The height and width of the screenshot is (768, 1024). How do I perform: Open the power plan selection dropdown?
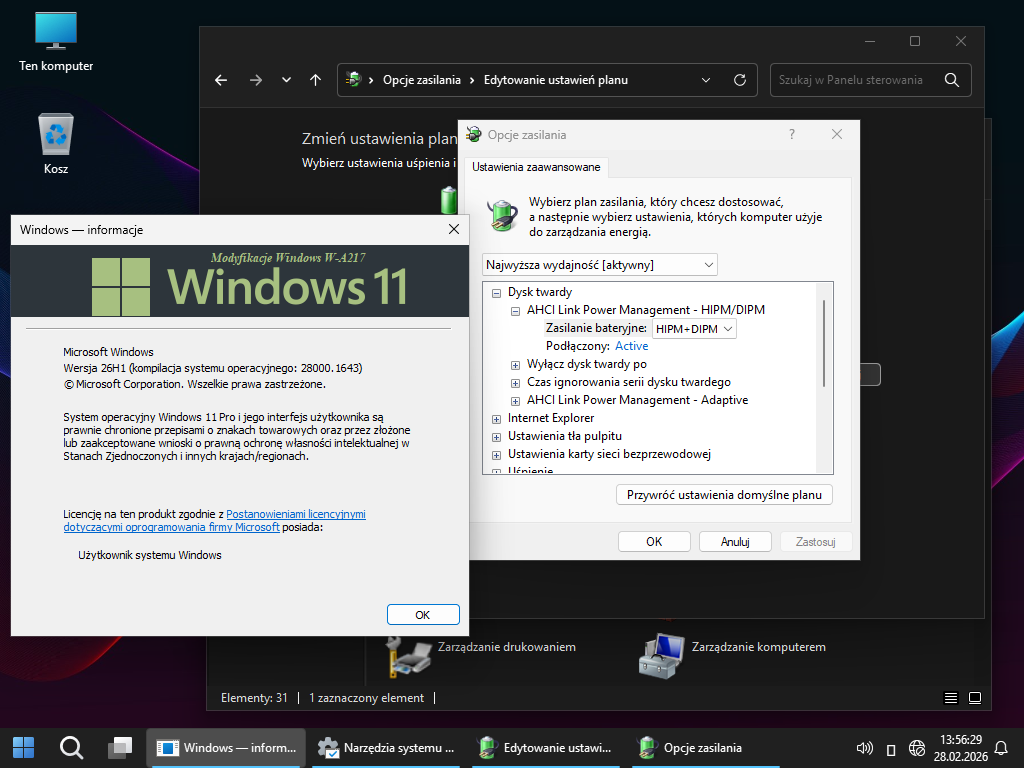pos(599,264)
